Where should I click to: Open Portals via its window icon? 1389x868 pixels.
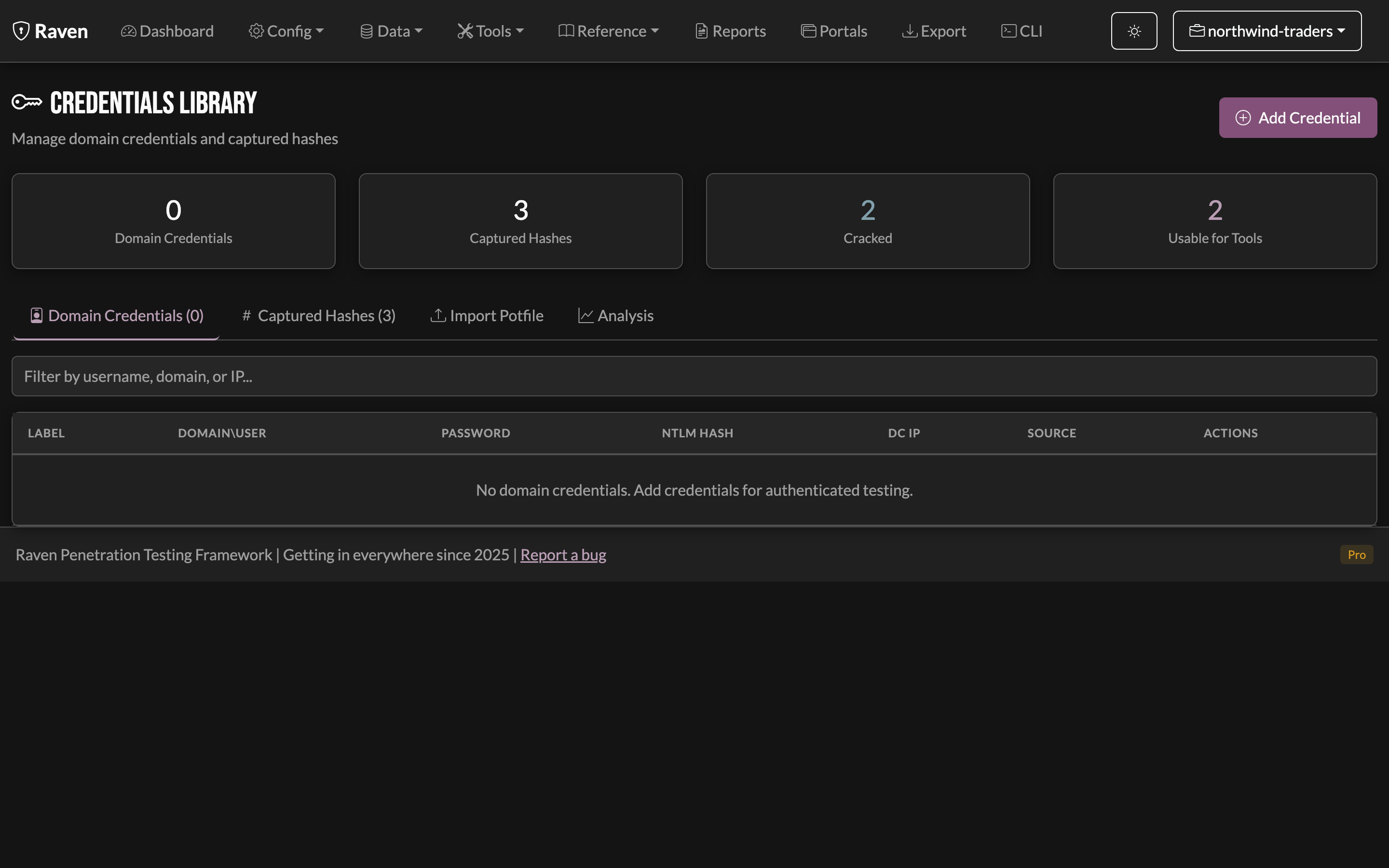[808, 31]
